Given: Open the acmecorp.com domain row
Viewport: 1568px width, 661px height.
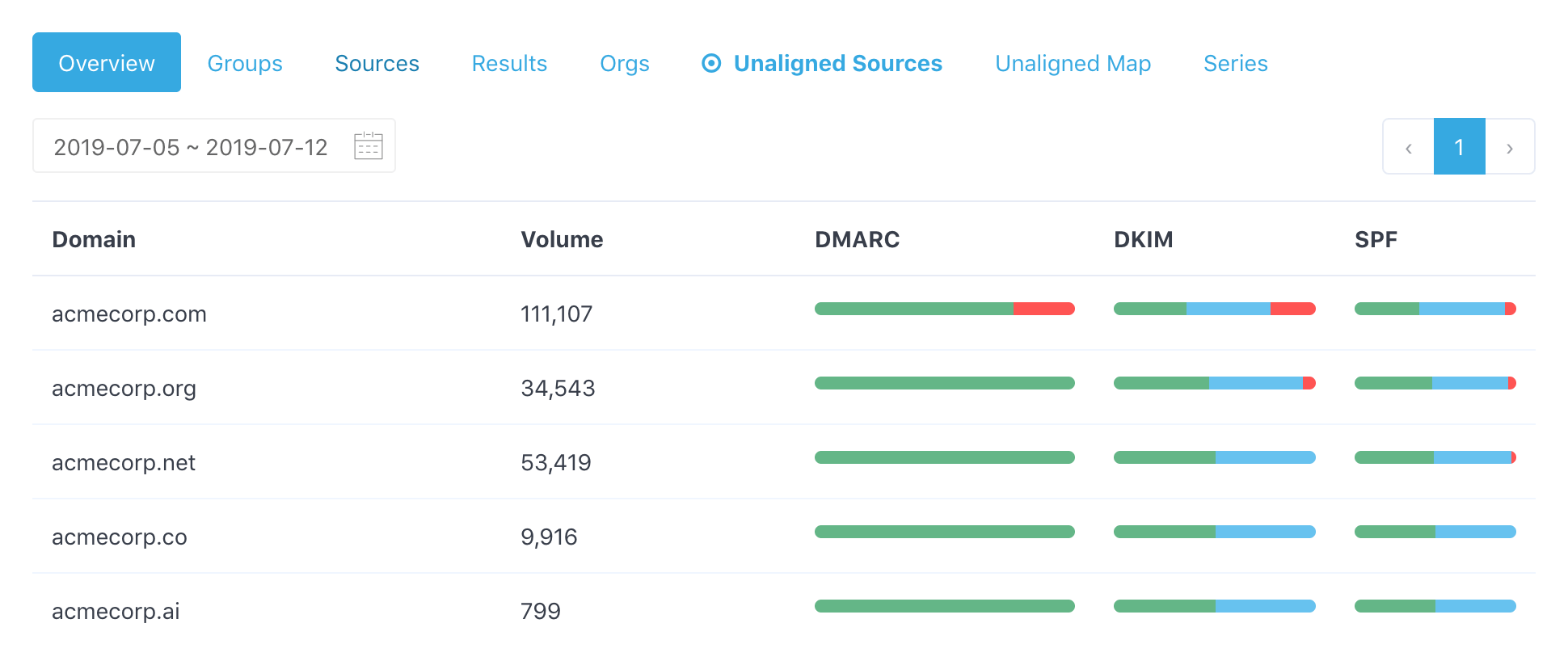Looking at the screenshot, I should click(129, 314).
